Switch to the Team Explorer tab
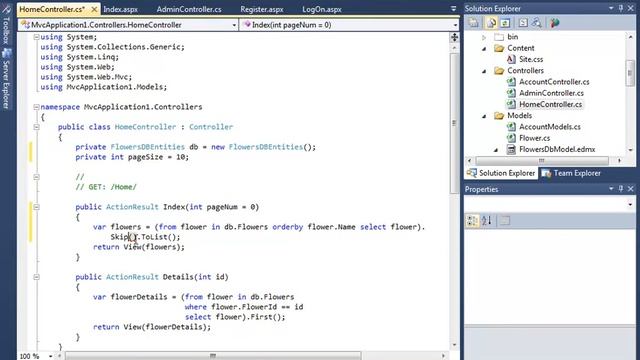 click(571, 173)
